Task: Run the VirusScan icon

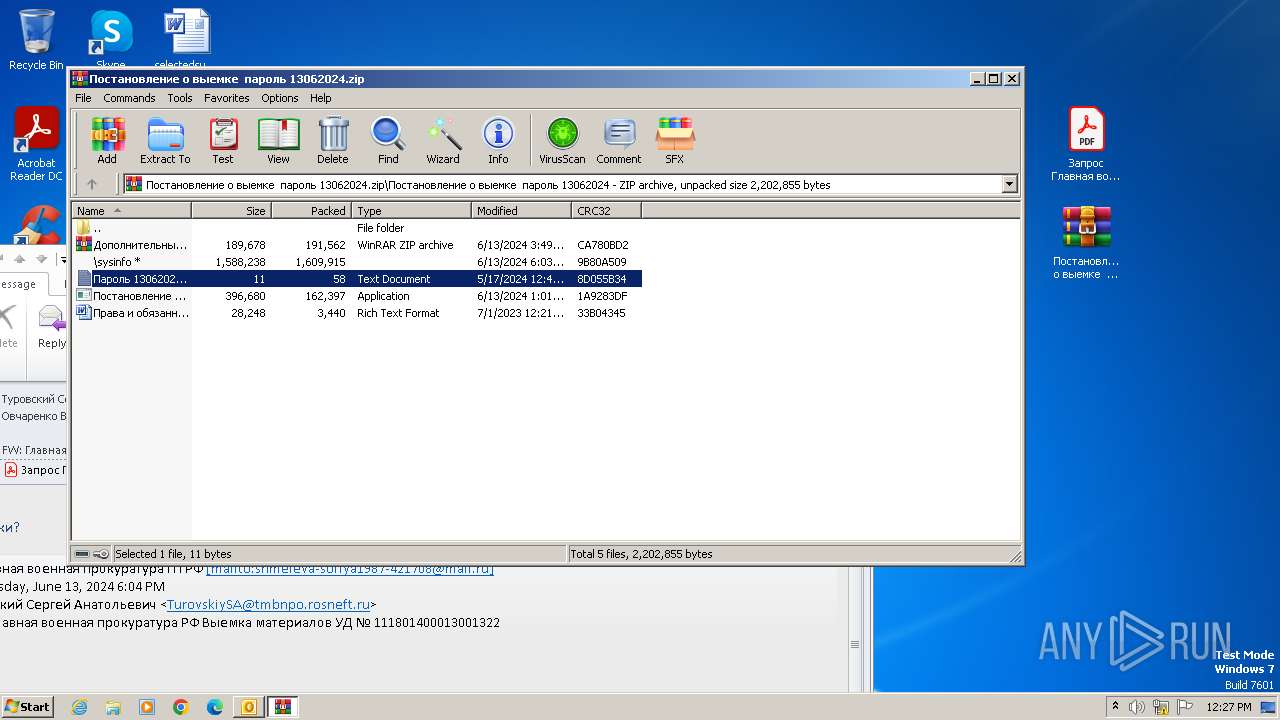Action: pyautogui.click(x=562, y=141)
